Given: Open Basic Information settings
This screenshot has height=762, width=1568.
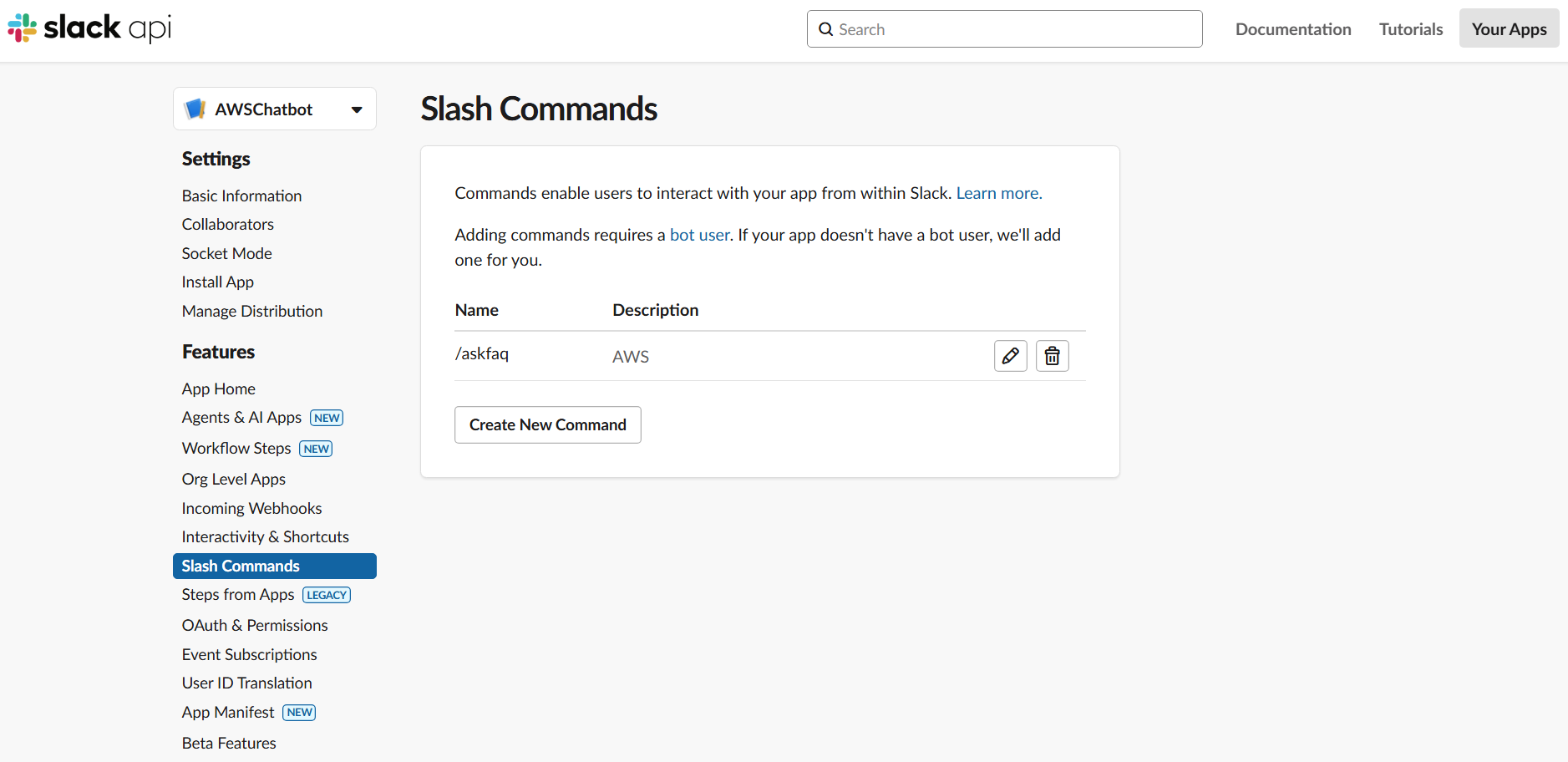Looking at the screenshot, I should (x=242, y=196).
